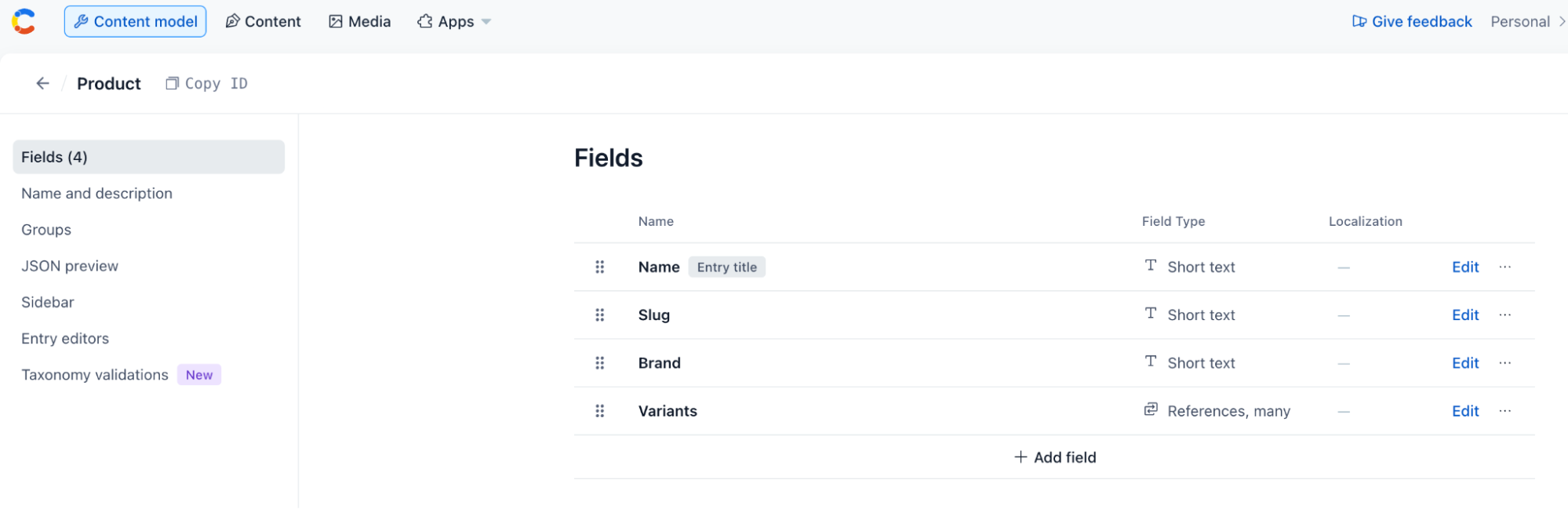The image size is (1568, 509).
Task: Grab the drag handle for Brand field
Action: 599,362
